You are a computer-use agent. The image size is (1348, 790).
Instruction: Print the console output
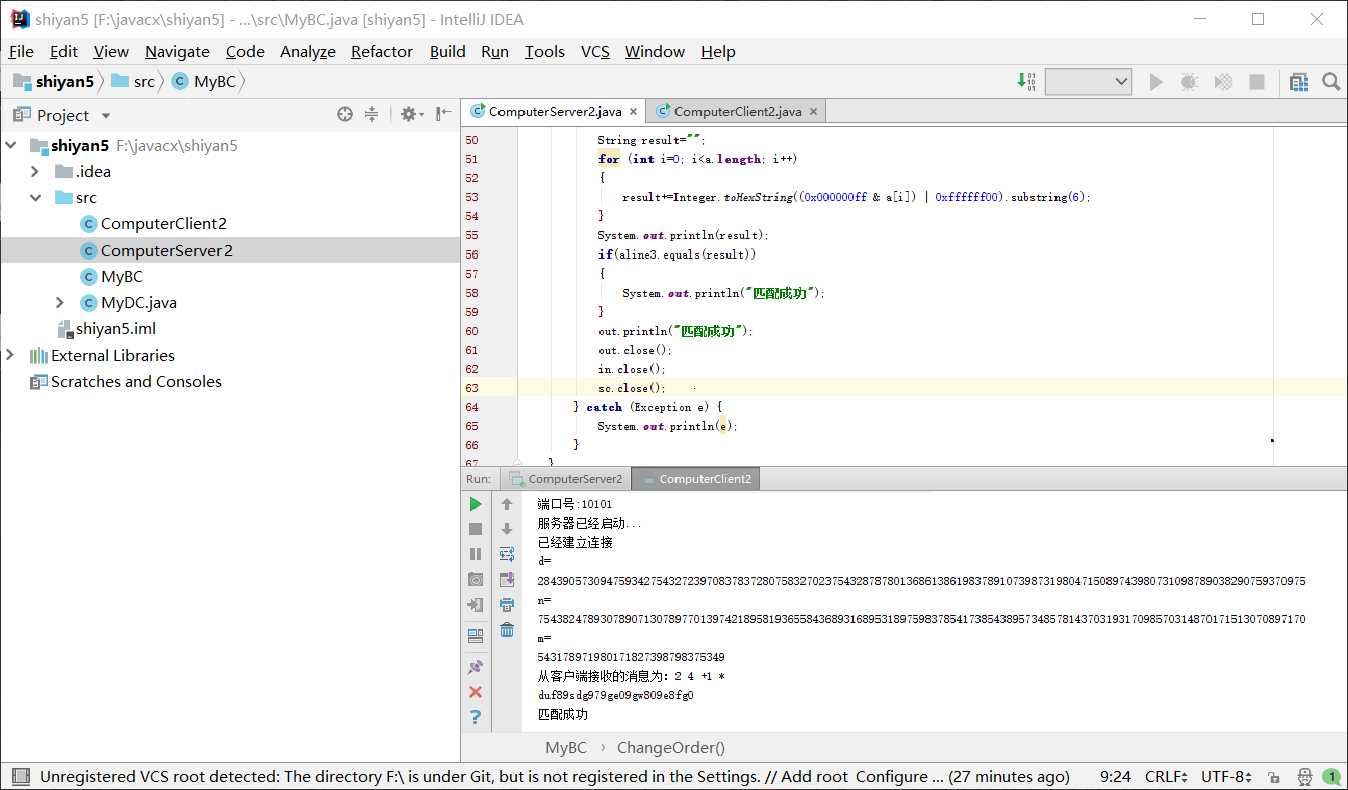(507, 605)
